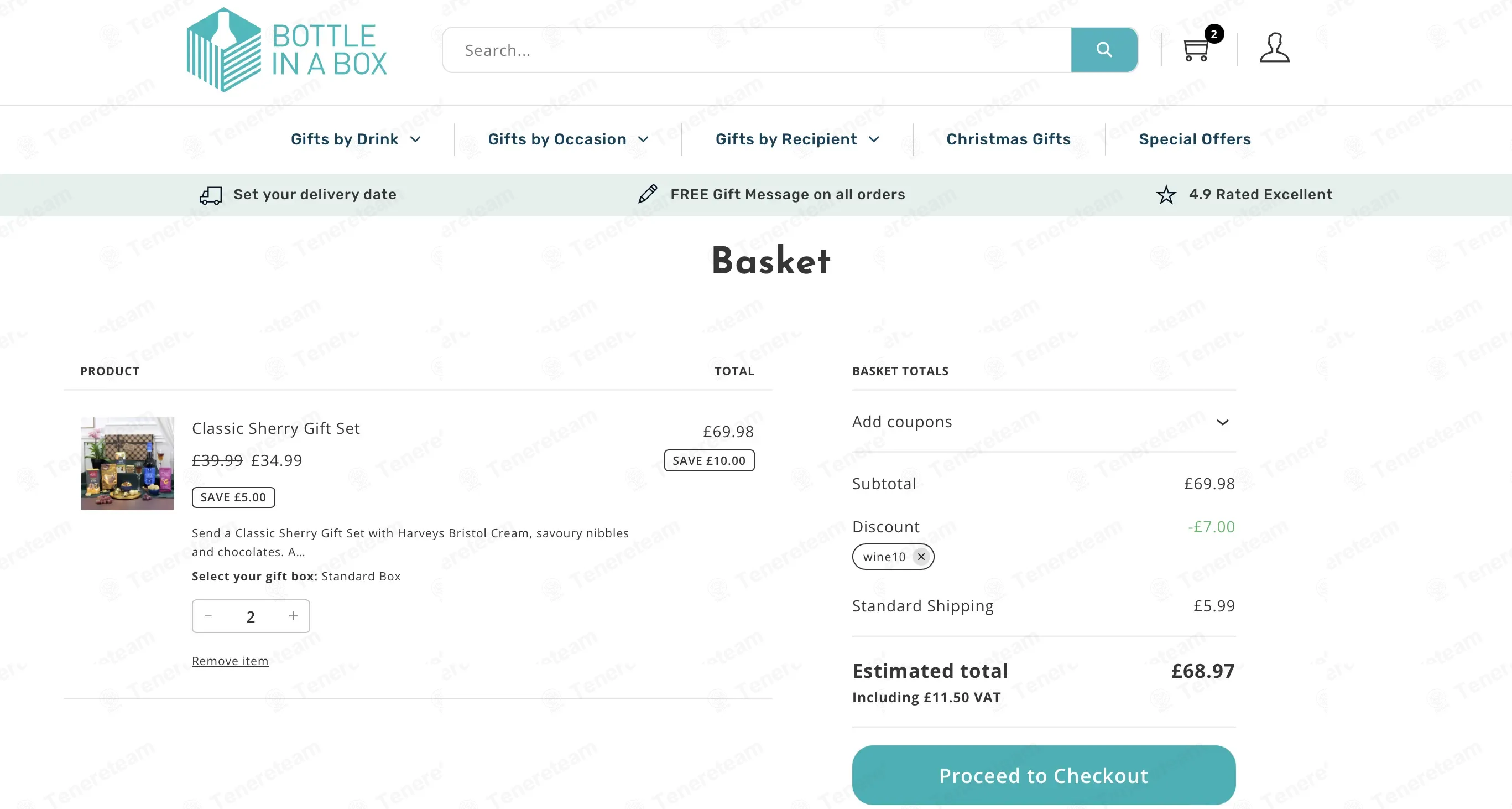This screenshot has width=1512, height=809.
Task: Click the pencil gift message icon
Action: 648,194
